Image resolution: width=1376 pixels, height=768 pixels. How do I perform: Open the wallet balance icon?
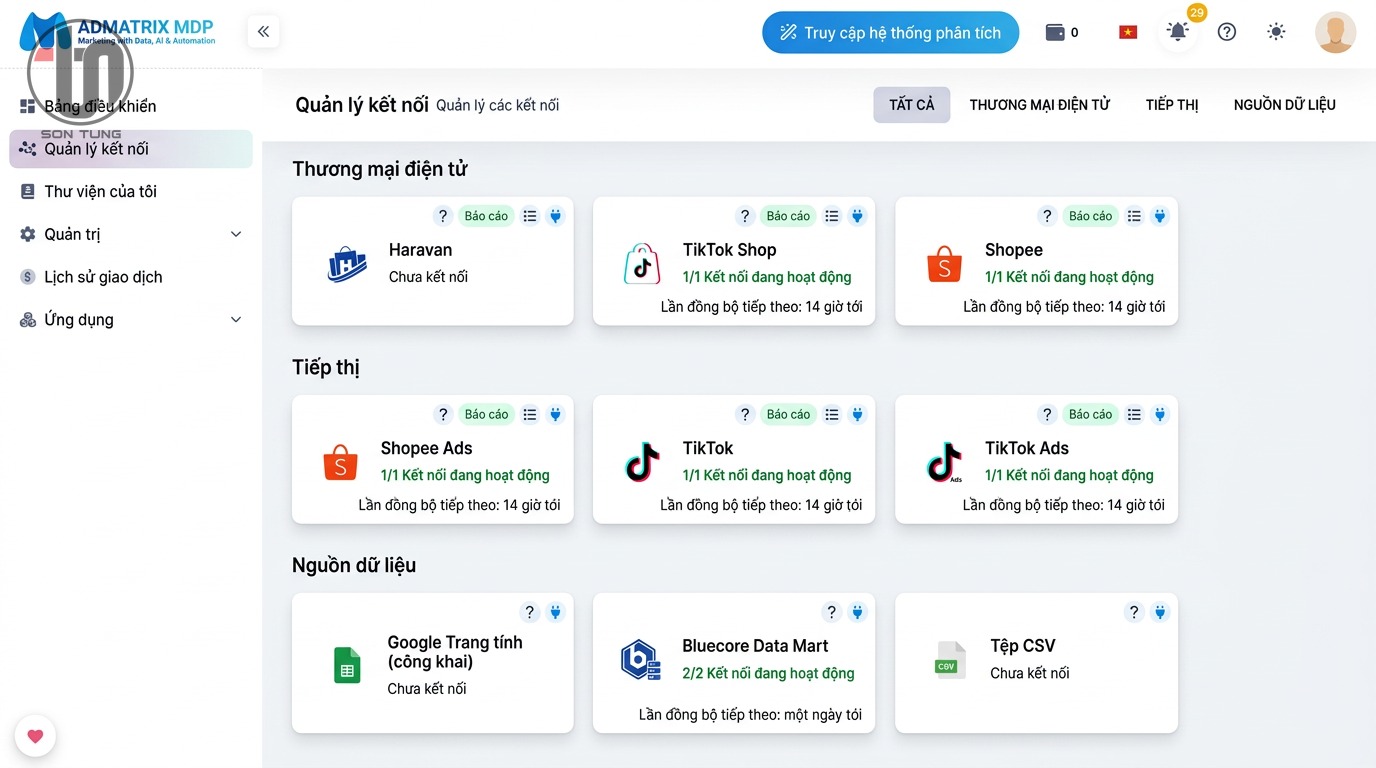(x=1054, y=32)
